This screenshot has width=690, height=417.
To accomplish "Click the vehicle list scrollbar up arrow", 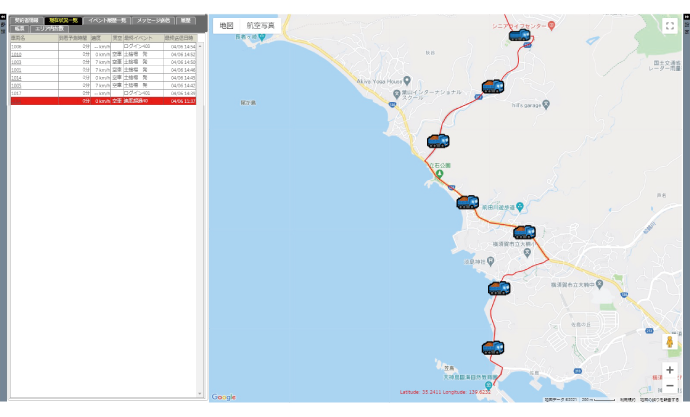I will point(202,46).
